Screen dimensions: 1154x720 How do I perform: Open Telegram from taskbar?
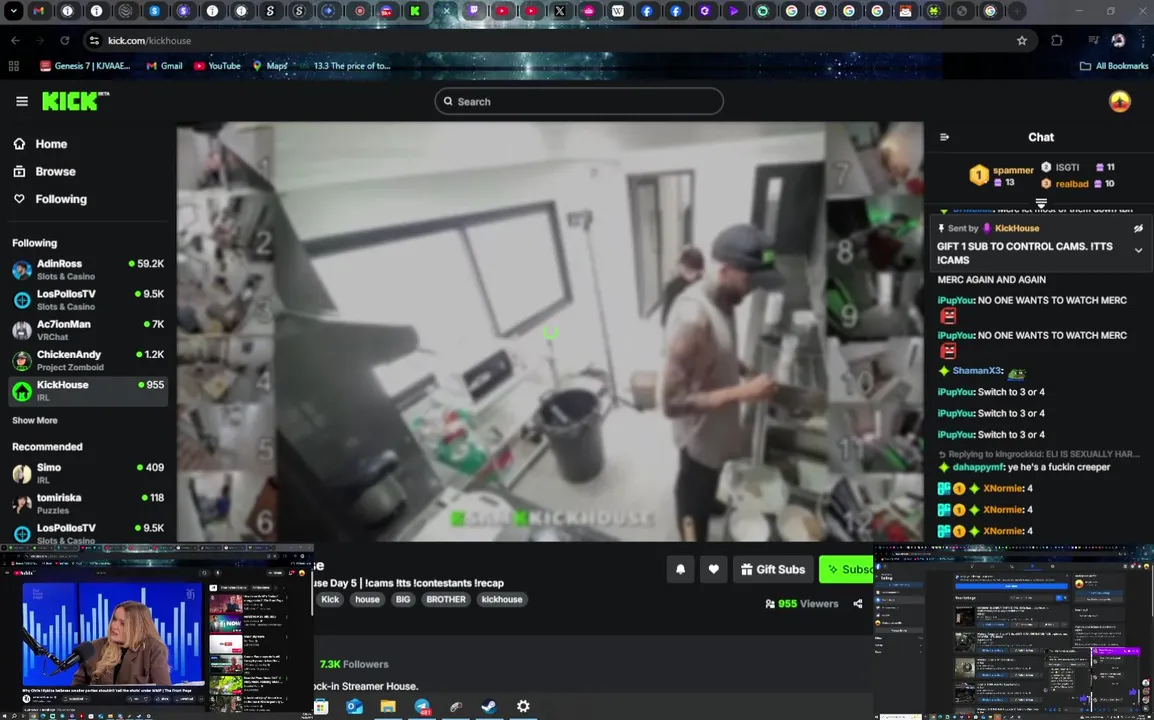422,707
